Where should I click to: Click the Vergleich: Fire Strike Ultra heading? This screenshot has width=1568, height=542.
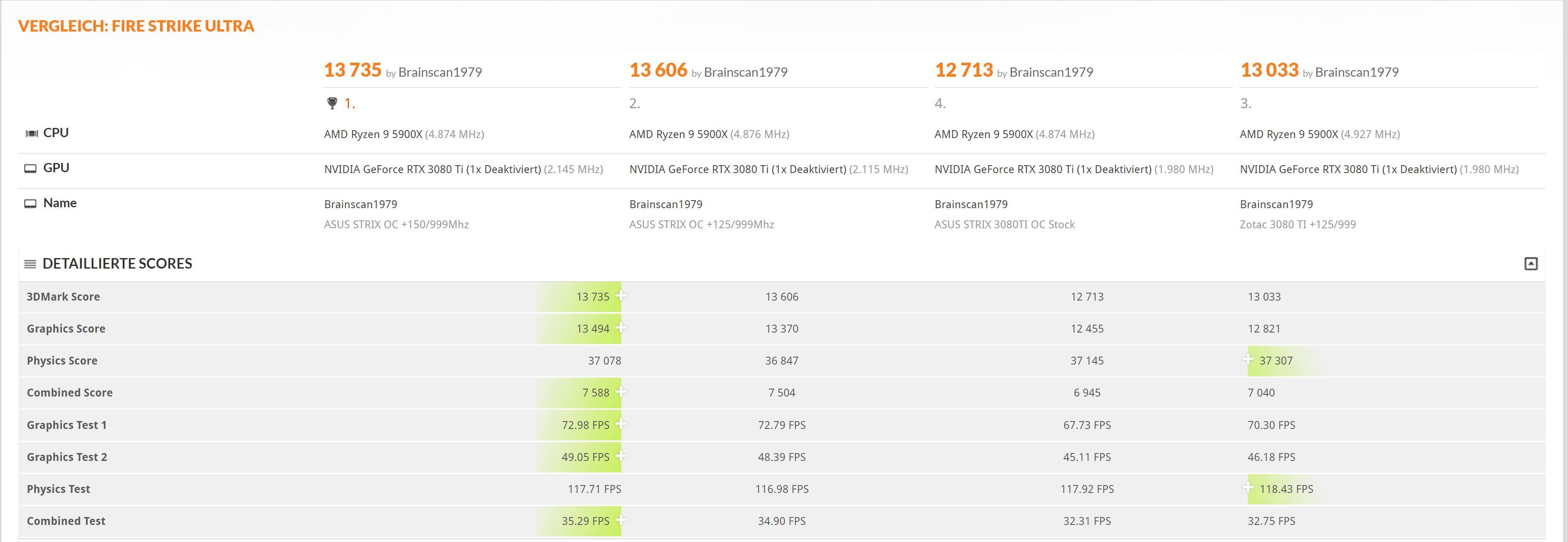click(x=136, y=26)
